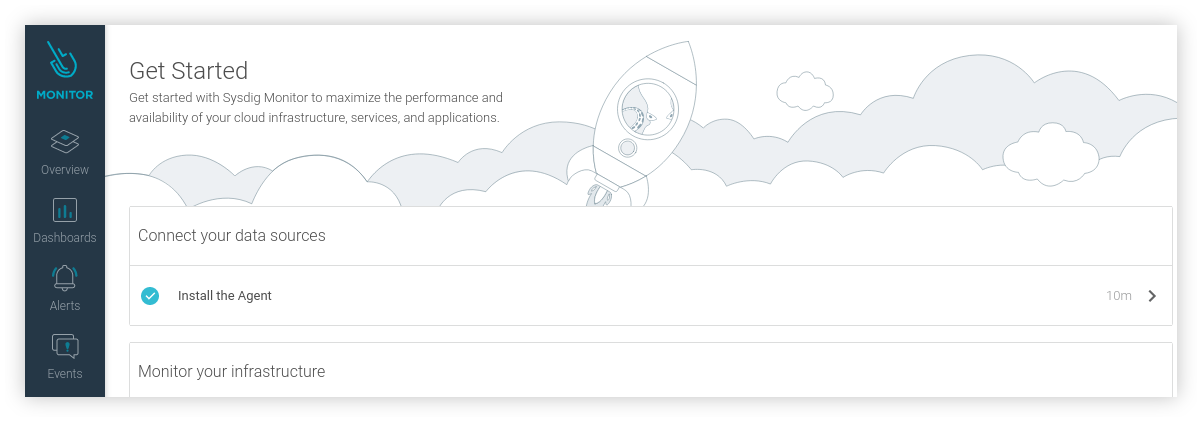This screenshot has width=1202, height=422.
Task: Click the MONITOR product label
Action: (64, 95)
